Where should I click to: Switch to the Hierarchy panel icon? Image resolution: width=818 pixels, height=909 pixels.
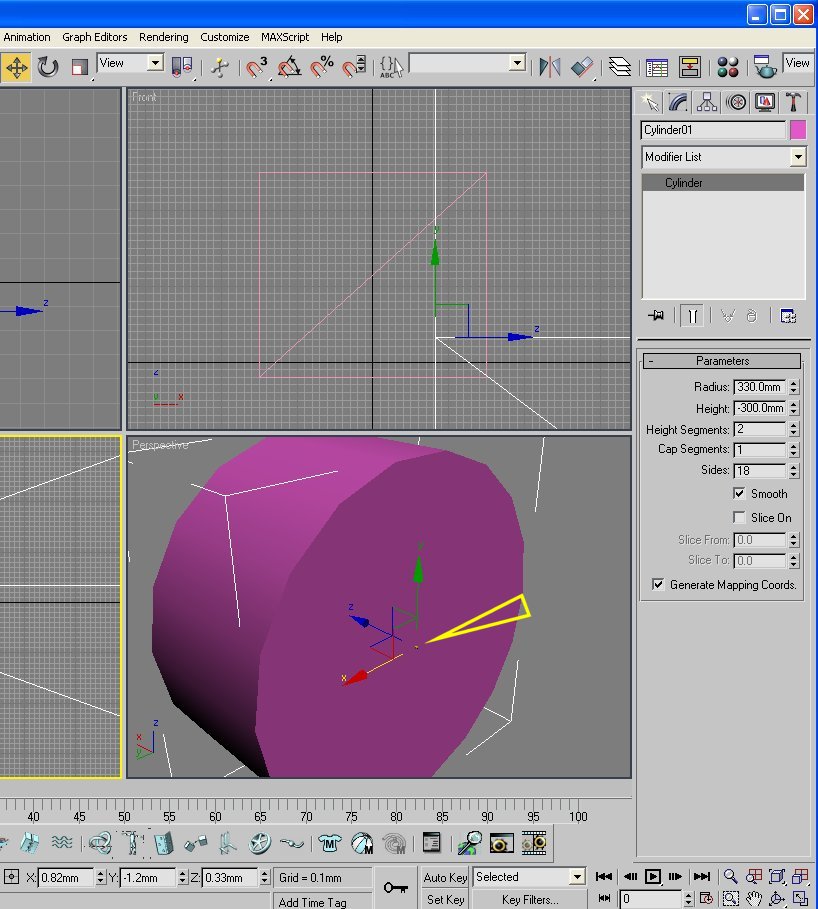pos(707,102)
